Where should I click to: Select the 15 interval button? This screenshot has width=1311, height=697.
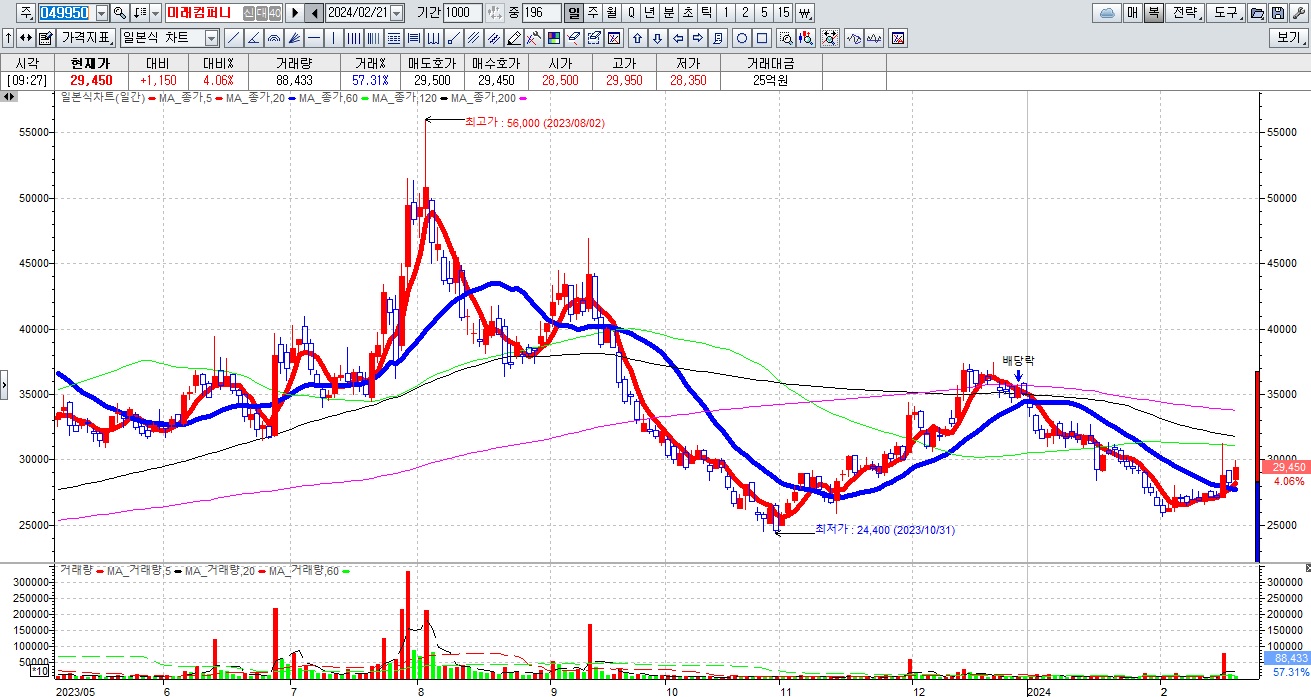coord(784,13)
